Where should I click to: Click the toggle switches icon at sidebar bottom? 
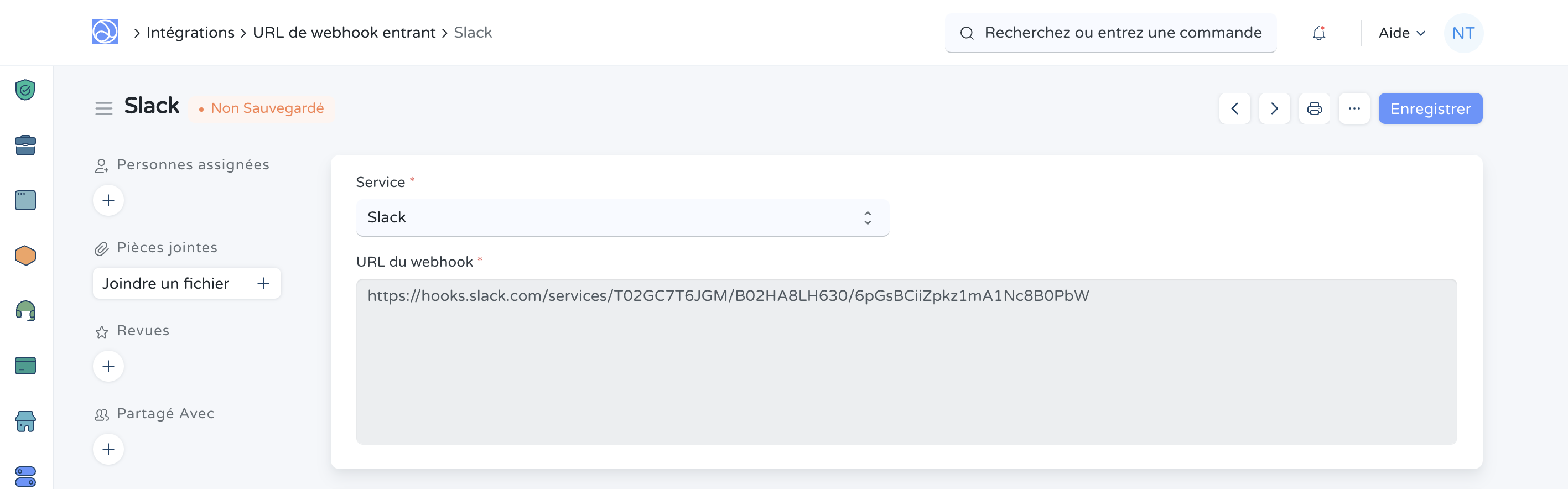[24, 476]
